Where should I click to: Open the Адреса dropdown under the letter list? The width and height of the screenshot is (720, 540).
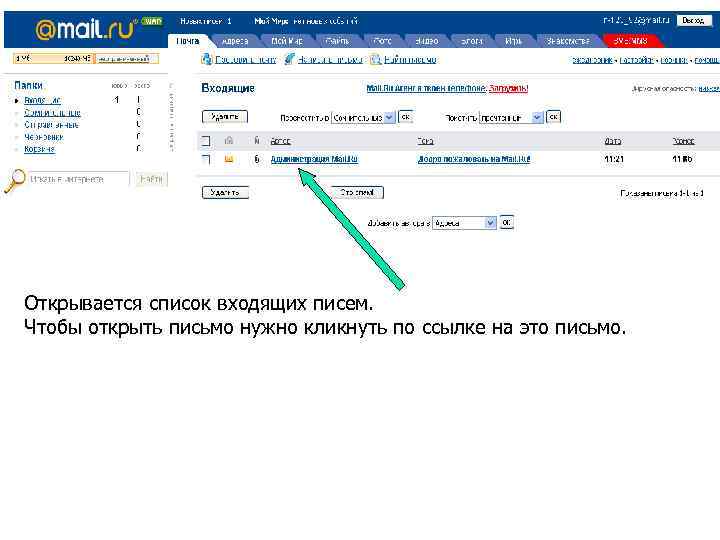[x=464, y=223]
